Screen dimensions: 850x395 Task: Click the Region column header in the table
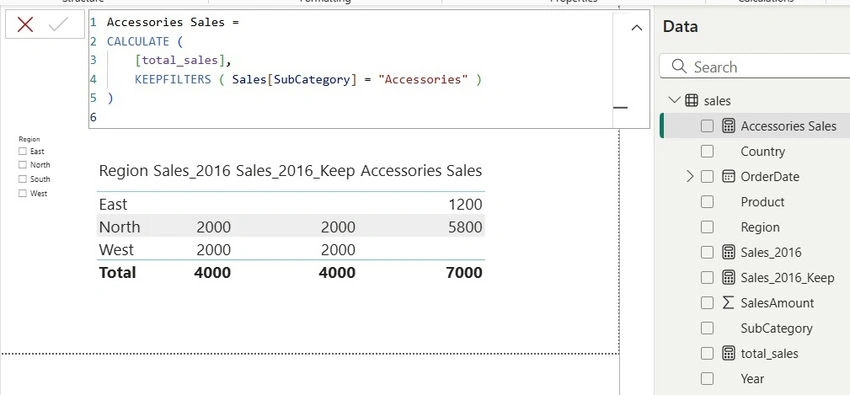[123, 171]
